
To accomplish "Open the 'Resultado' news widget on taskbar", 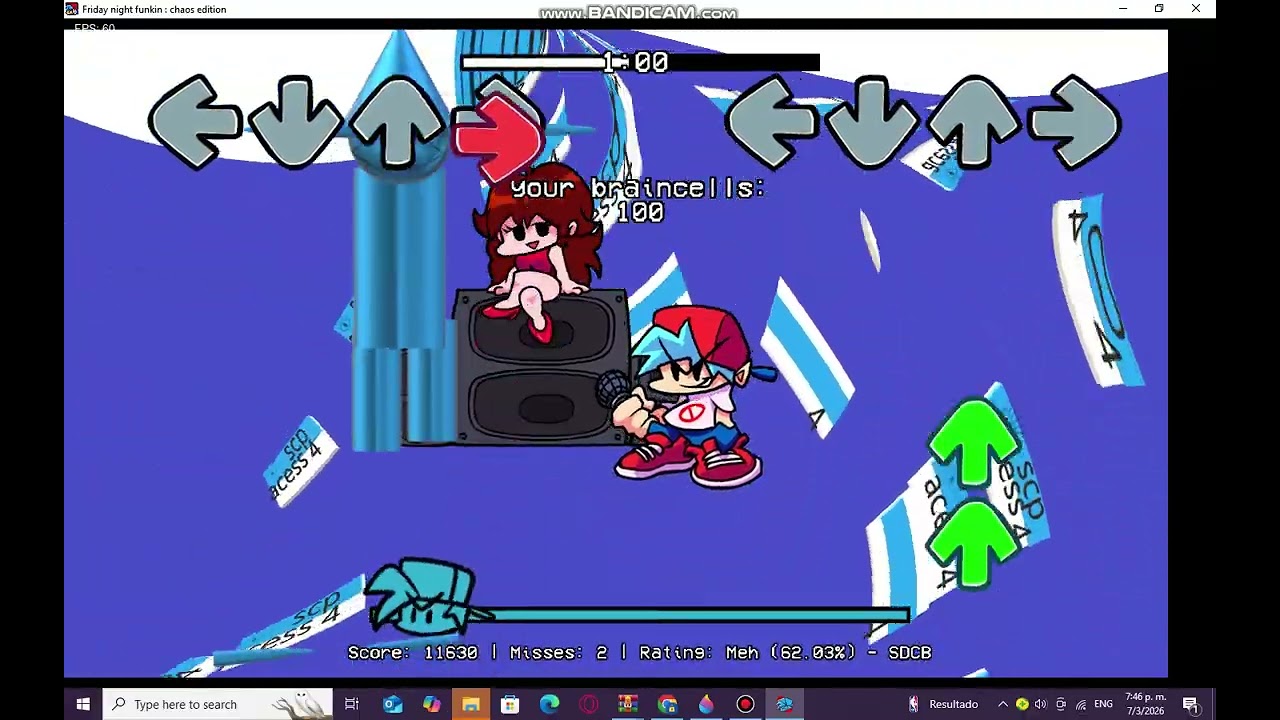I will tap(943, 704).
